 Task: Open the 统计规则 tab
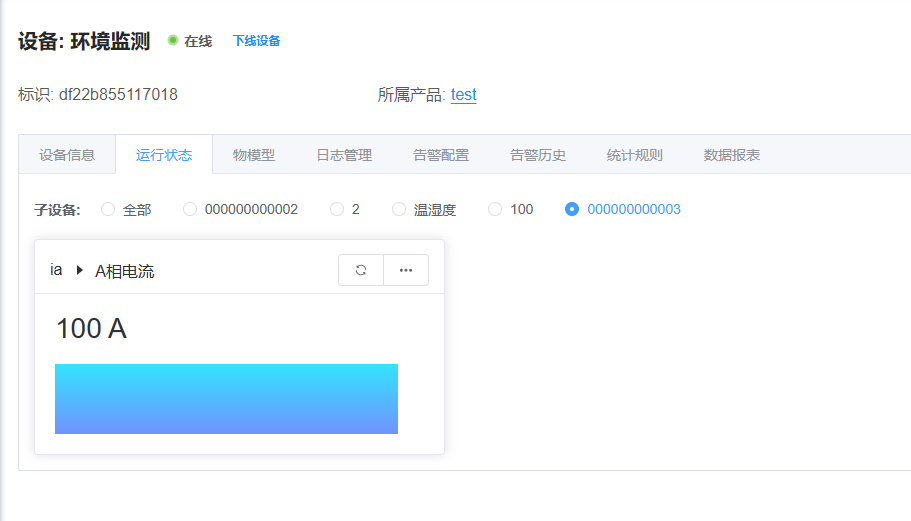634,155
